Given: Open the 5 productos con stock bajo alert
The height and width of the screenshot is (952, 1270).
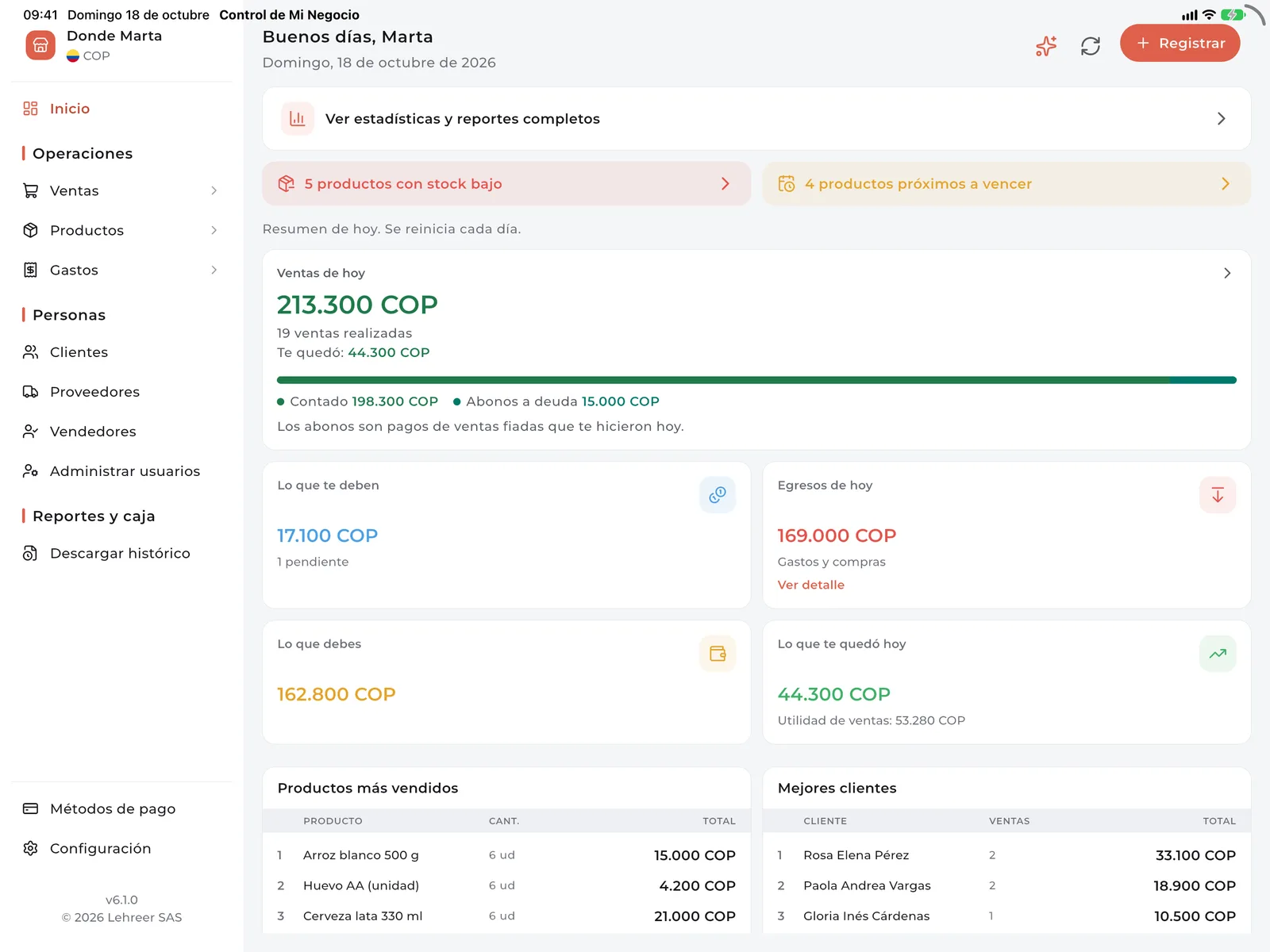Looking at the screenshot, I should pyautogui.click(x=506, y=184).
